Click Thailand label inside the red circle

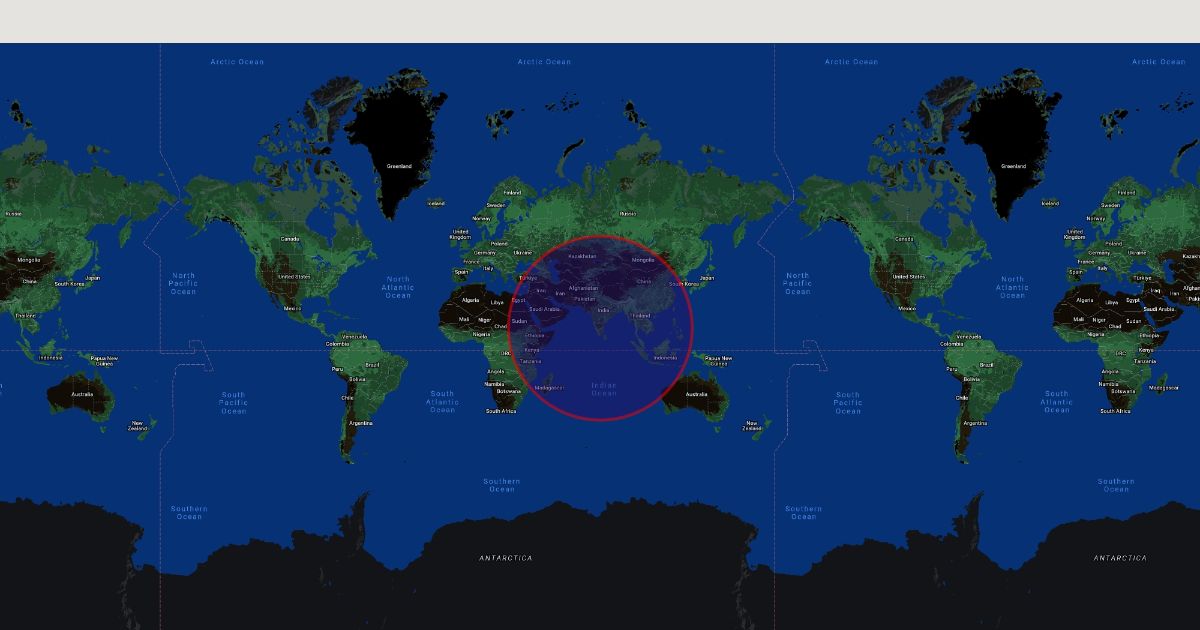641,316
